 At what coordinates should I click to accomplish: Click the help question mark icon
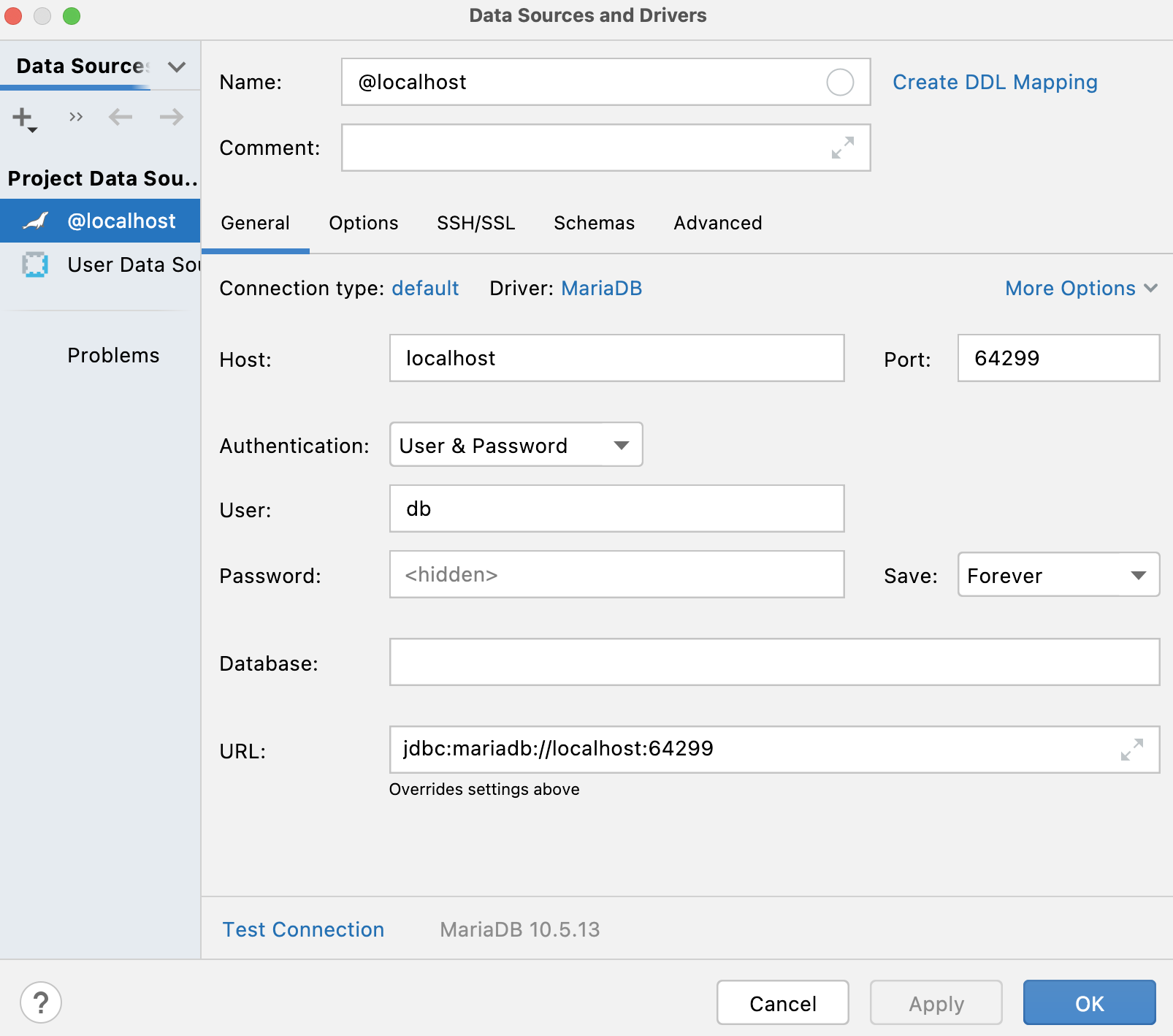click(40, 1003)
